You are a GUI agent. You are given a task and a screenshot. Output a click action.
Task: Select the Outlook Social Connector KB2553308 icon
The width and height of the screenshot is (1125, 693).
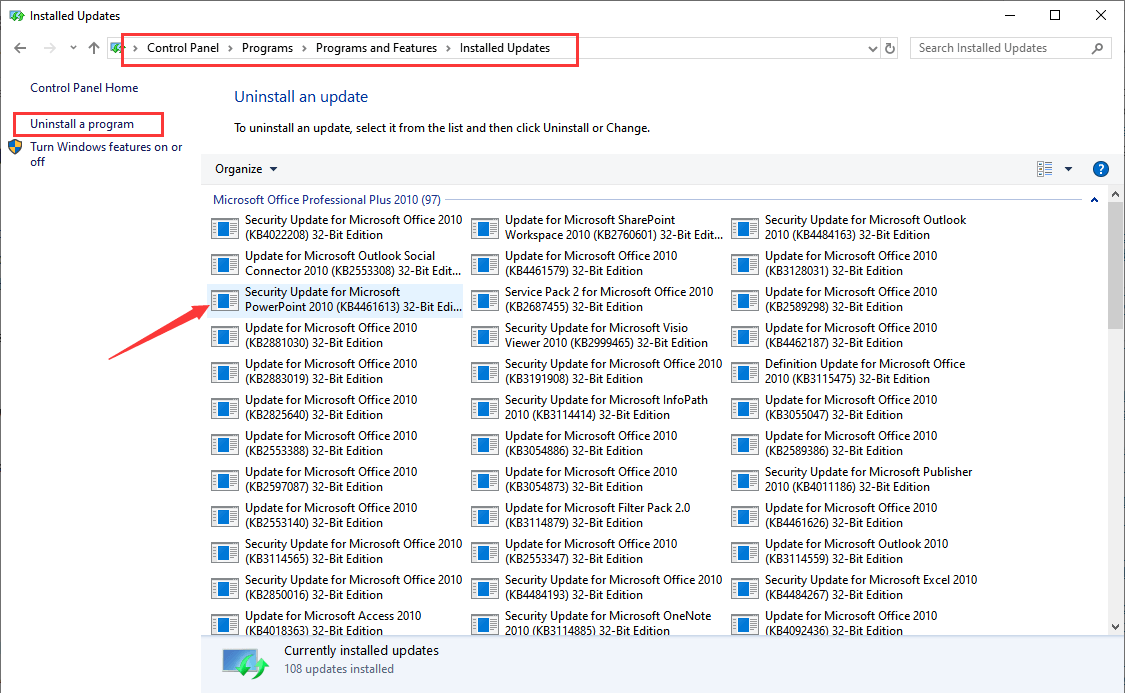[x=225, y=264]
